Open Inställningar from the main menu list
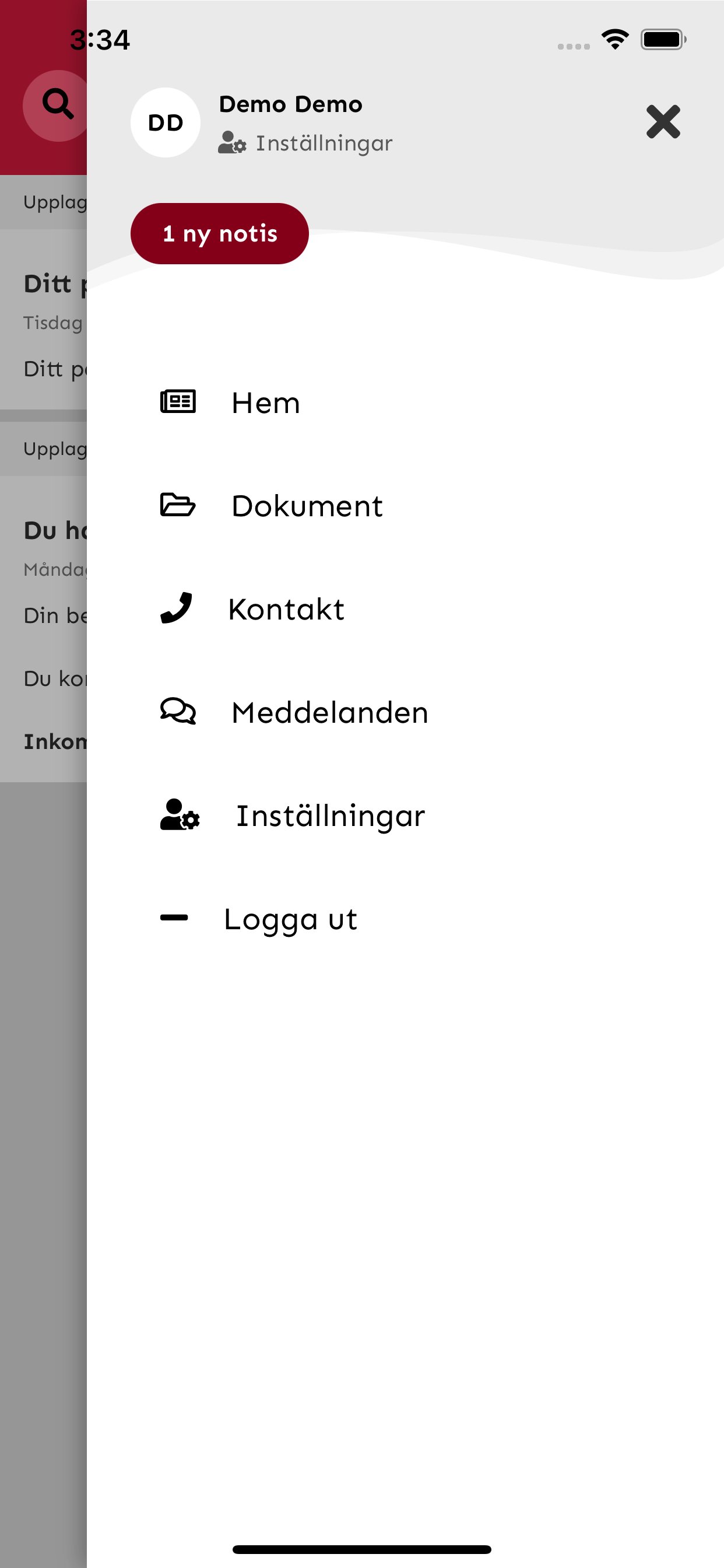 point(331,816)
